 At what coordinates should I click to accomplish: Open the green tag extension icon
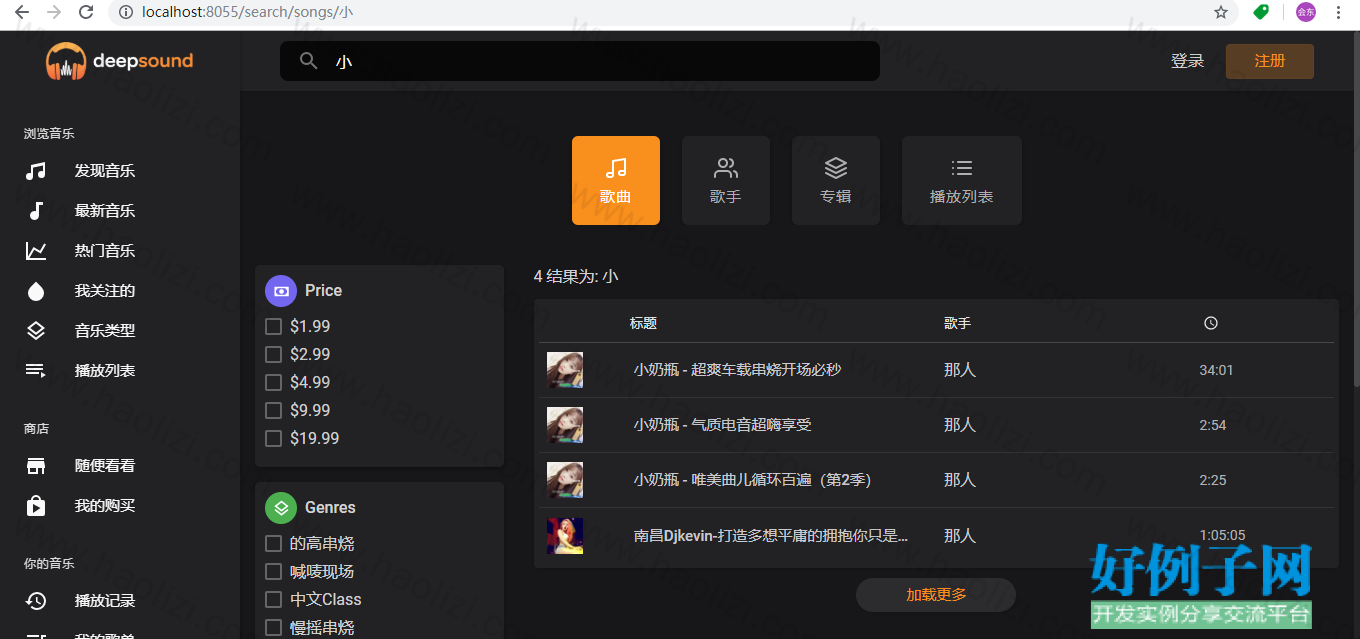click(x=1261, y=13)
